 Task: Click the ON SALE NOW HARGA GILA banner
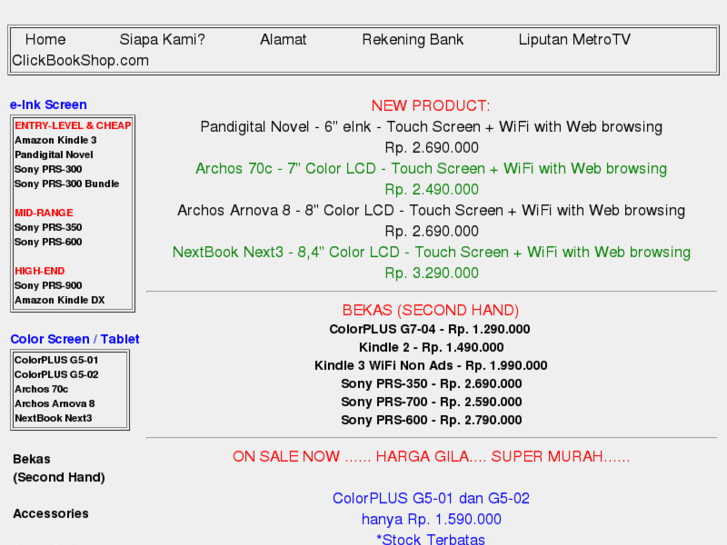click(x=431, y=456)
